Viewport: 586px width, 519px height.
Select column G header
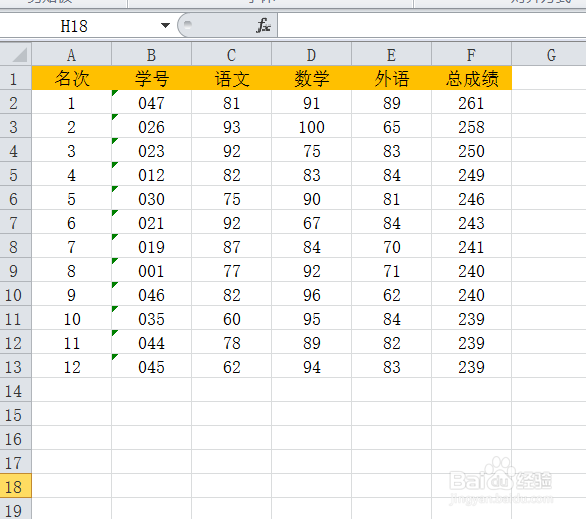point(549,55)
